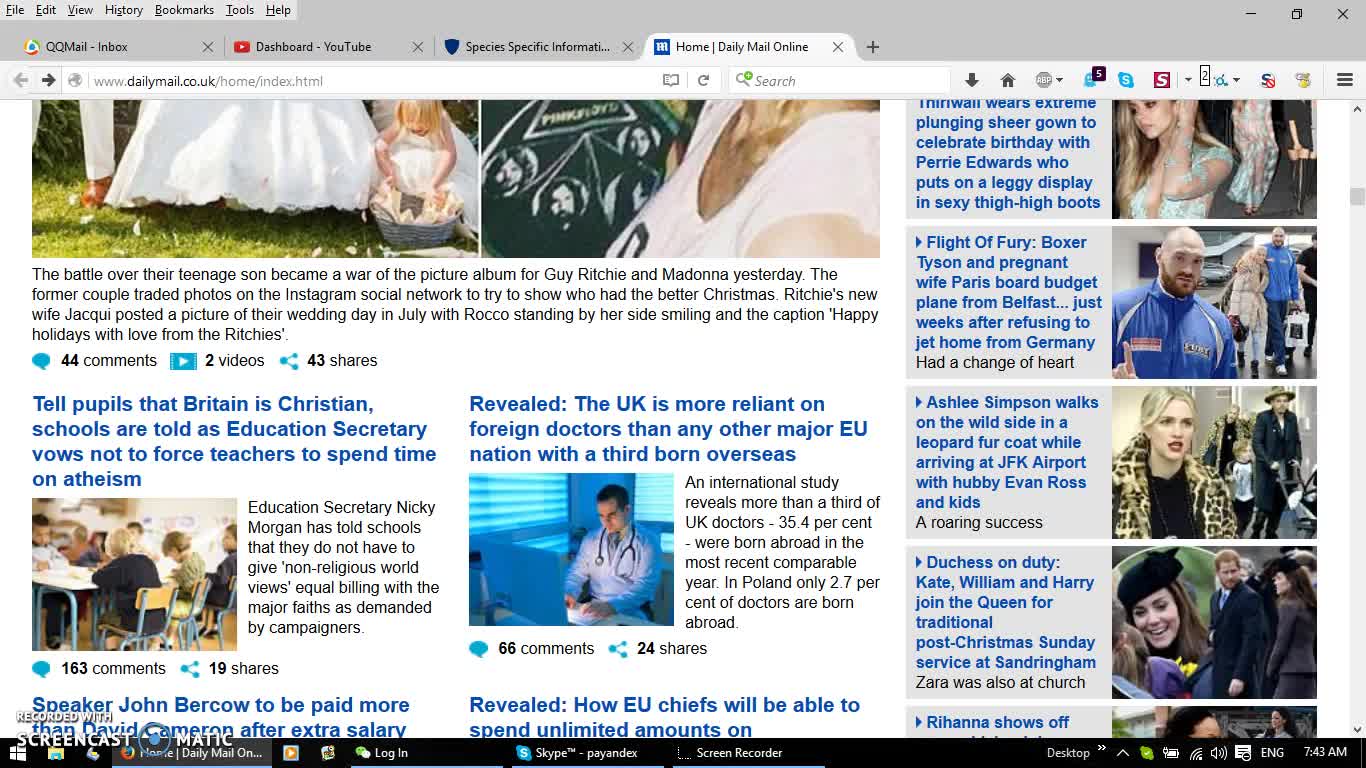Open 'UK is more reliant on foreign doctors' headline
The image size is (1366, 768).
point(668,429)
